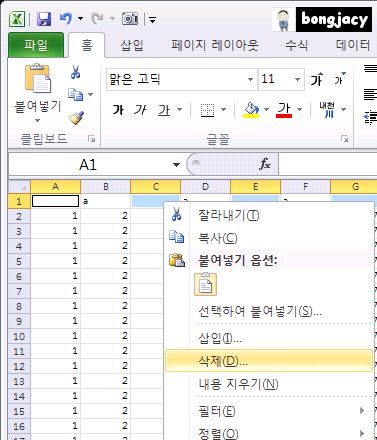The width and height of the screenshot is (377, 440).
Task: Open the Name Box dropdown arrow
Action: [176, 165]
